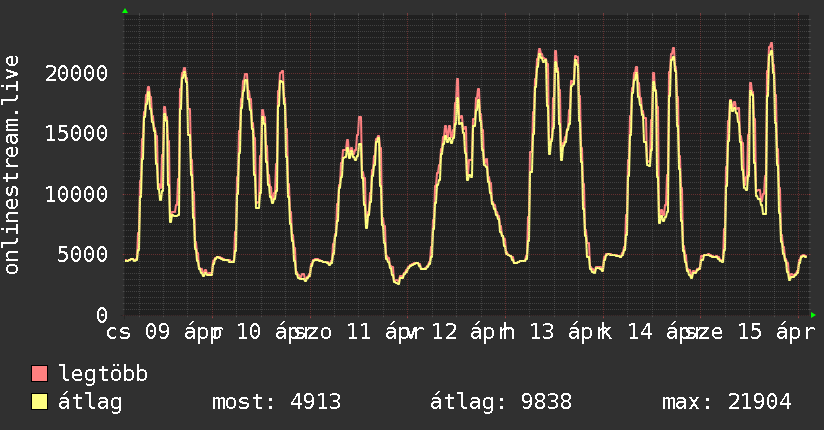Click the pink legtöbb legend swatch

(x=39, y=373)
